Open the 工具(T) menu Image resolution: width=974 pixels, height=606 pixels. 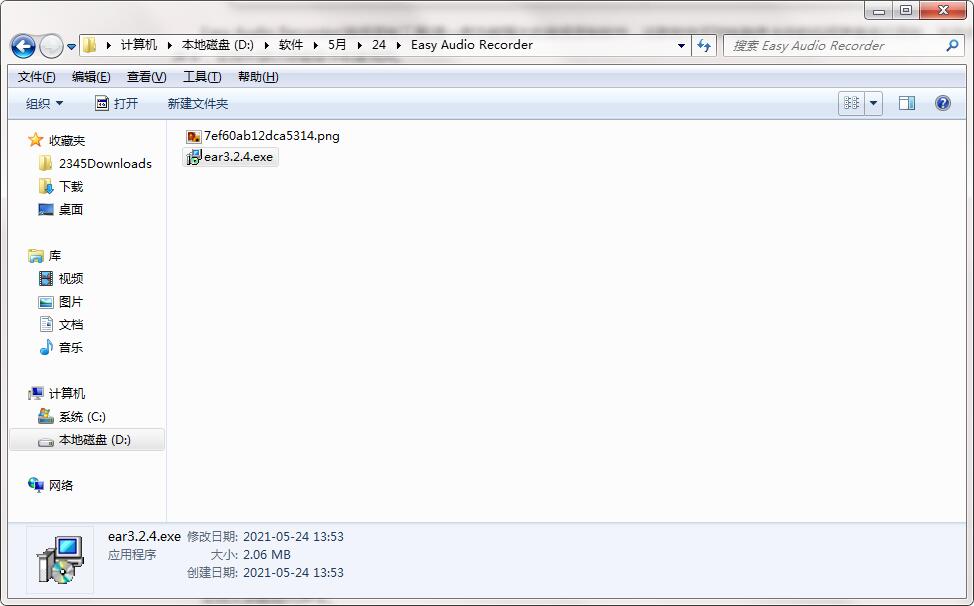(202, 76)
